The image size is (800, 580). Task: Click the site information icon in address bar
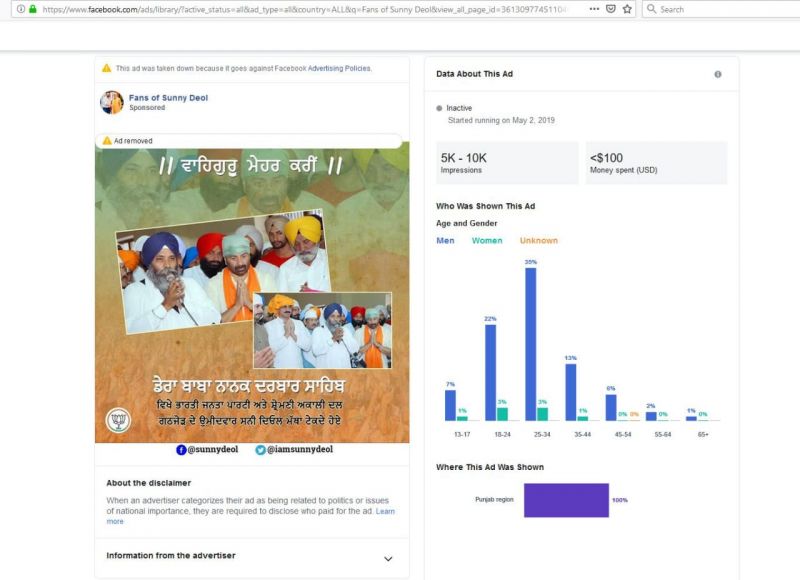(19, 9)
